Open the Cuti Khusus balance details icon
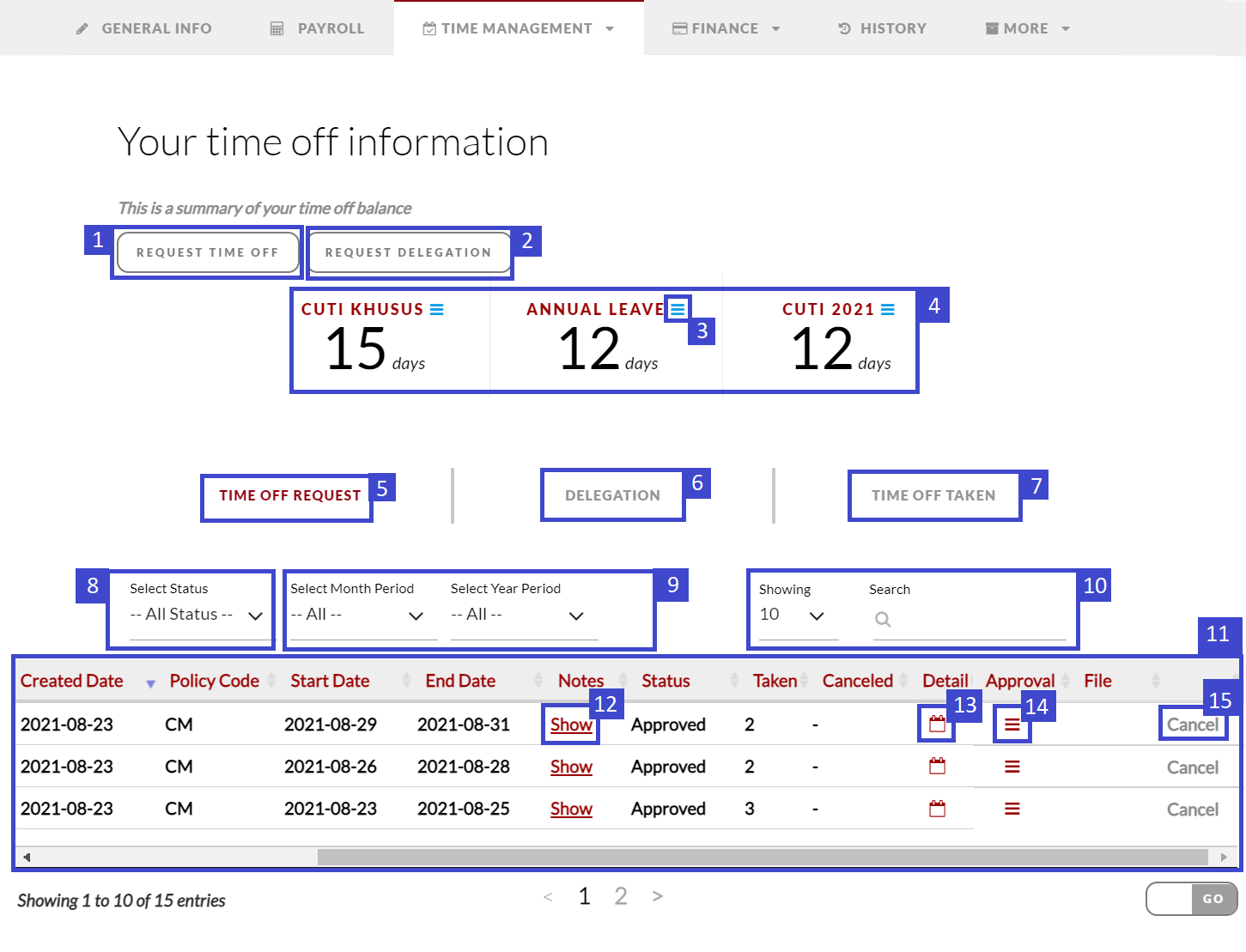This screenshot has width=1246, height=952. [436, 310]
